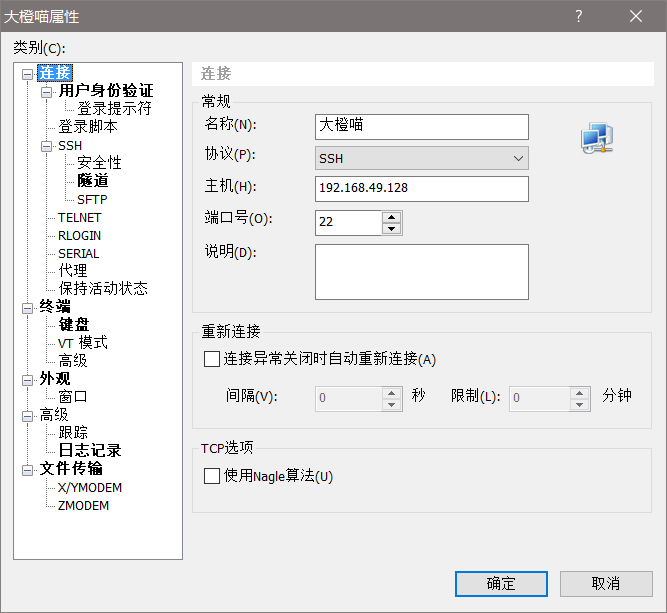
Task: Collapse the 外观 tree node
Action: pos(27,380)
